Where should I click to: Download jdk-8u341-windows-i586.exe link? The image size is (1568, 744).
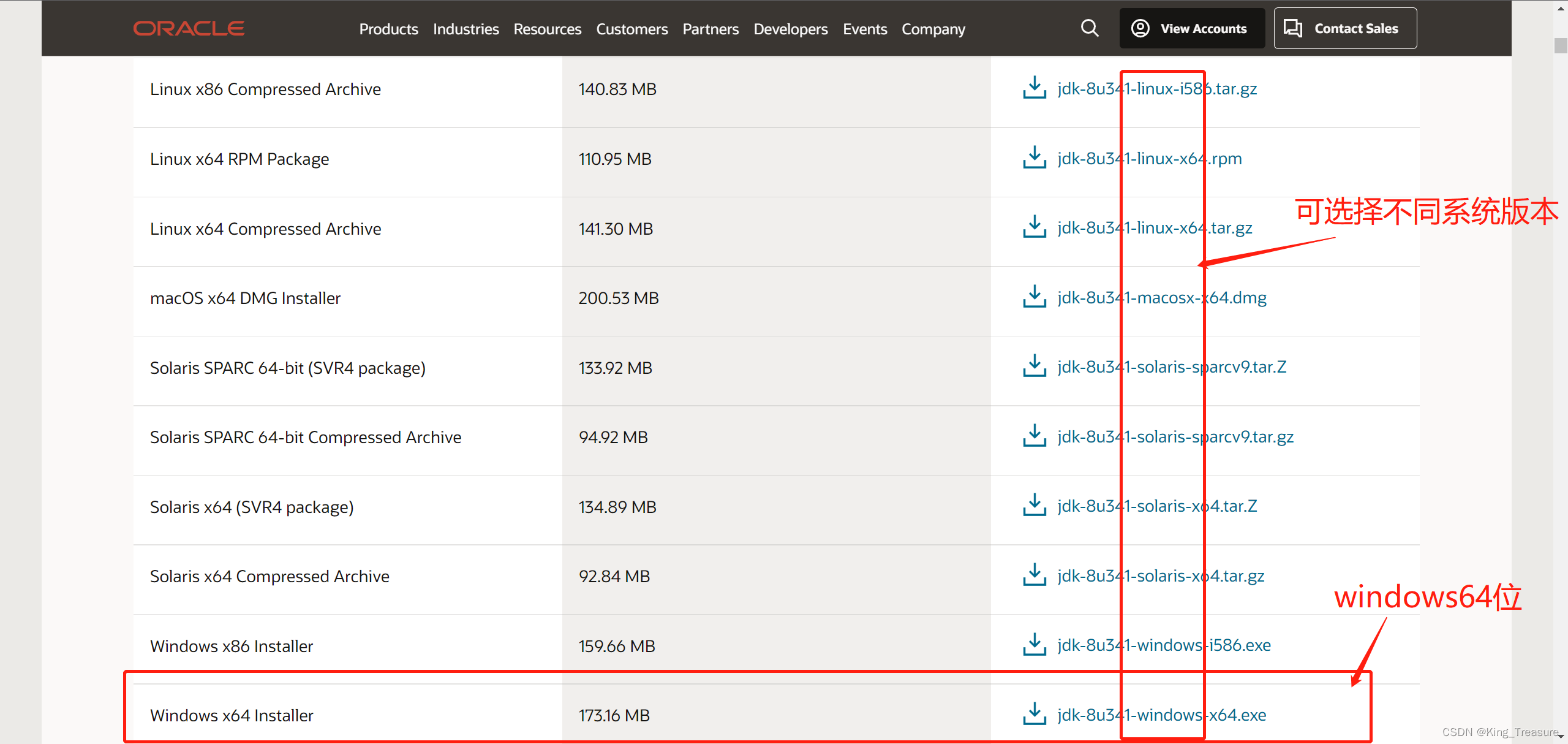point(1164,645)
